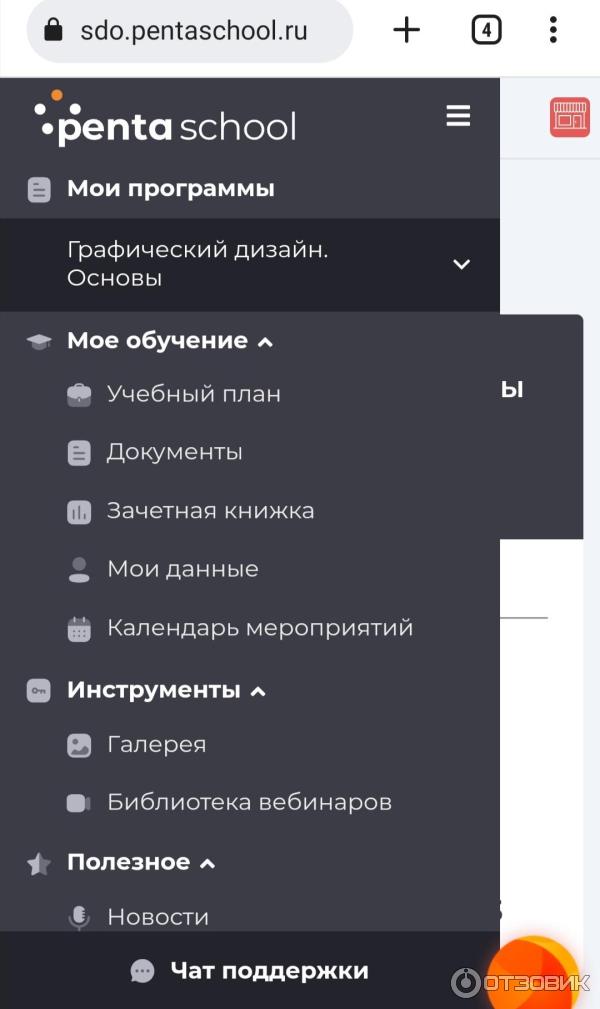This screenshot has width=600, height=1009.
Task: Open the browser tab switcher
Action: (486, 31)
